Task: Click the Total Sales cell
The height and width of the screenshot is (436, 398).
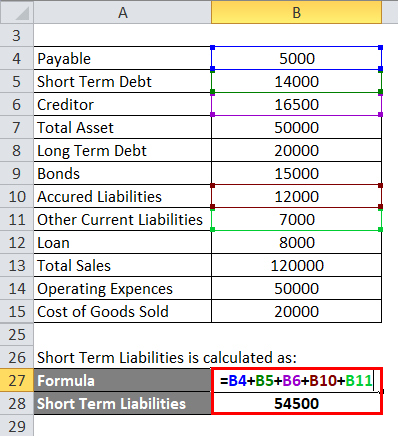Action: pyautogui.click(x=122, y=265)
